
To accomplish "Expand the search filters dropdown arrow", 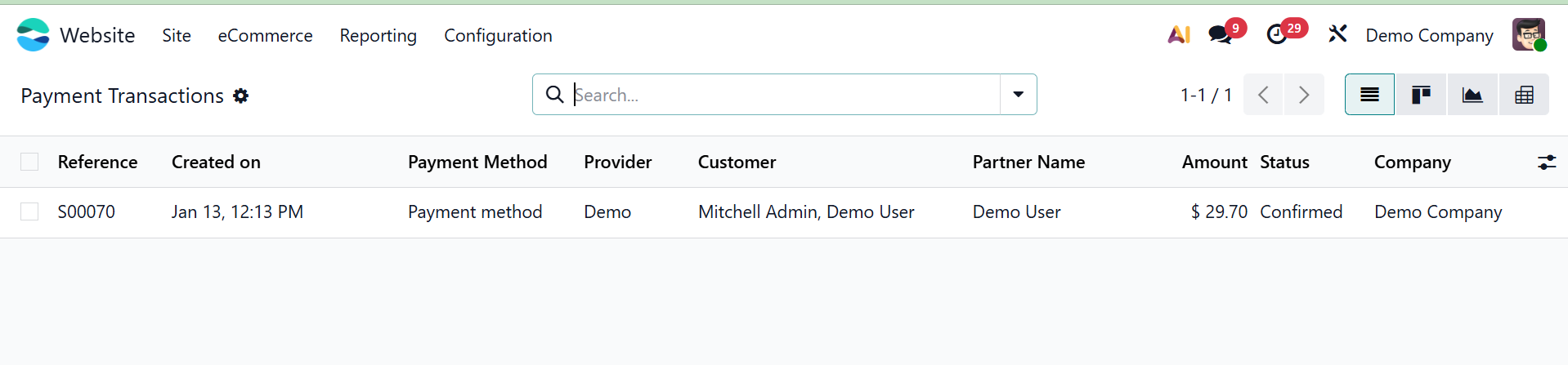I will (1018, 95).
